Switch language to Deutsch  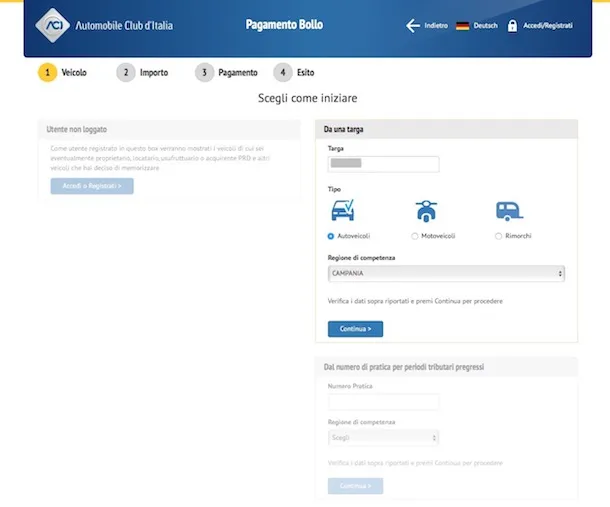click(486, 26)
